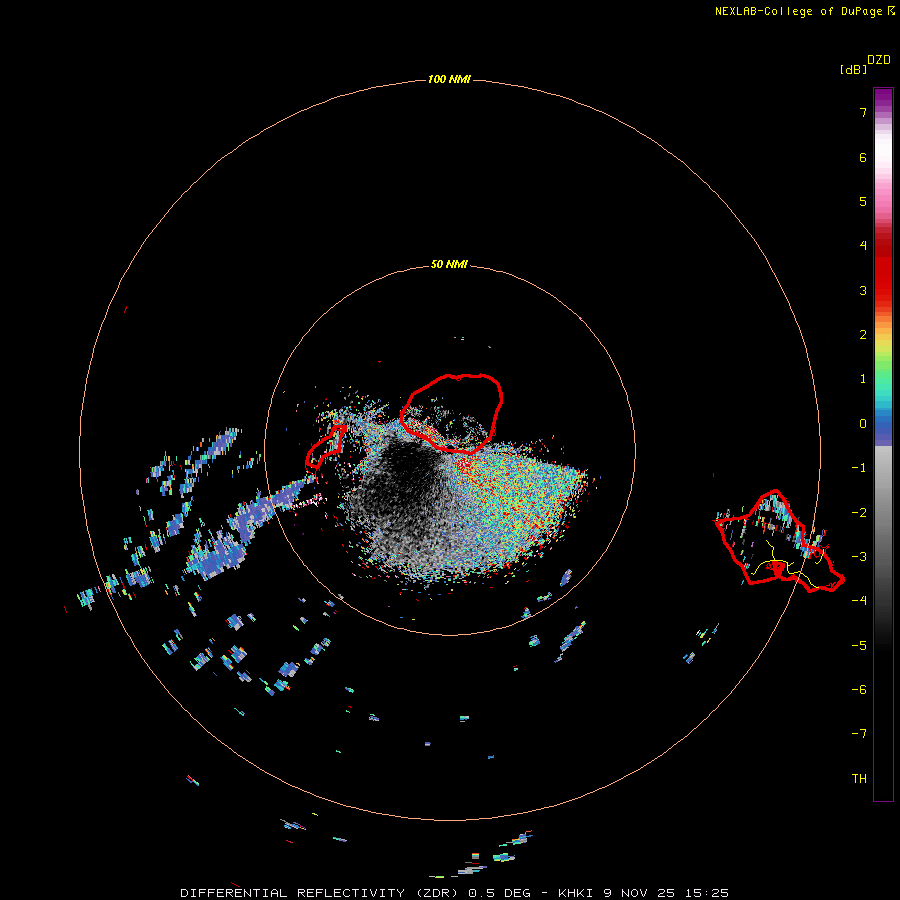Click the 5 tick label on color scale
The image size is (900, 900).
click(x=863, y=201)
